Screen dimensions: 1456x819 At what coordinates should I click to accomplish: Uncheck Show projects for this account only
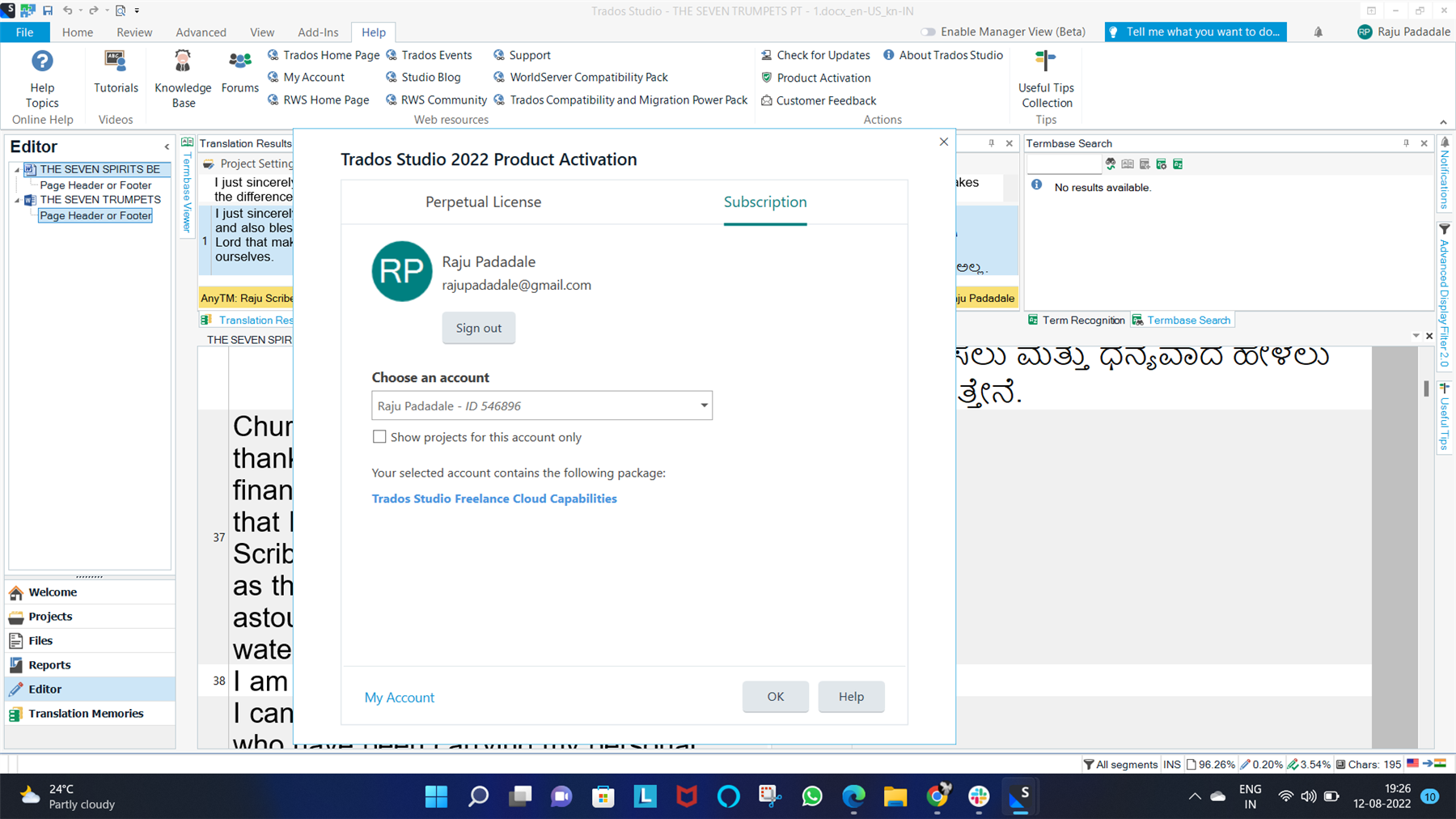tap(379, 436)
